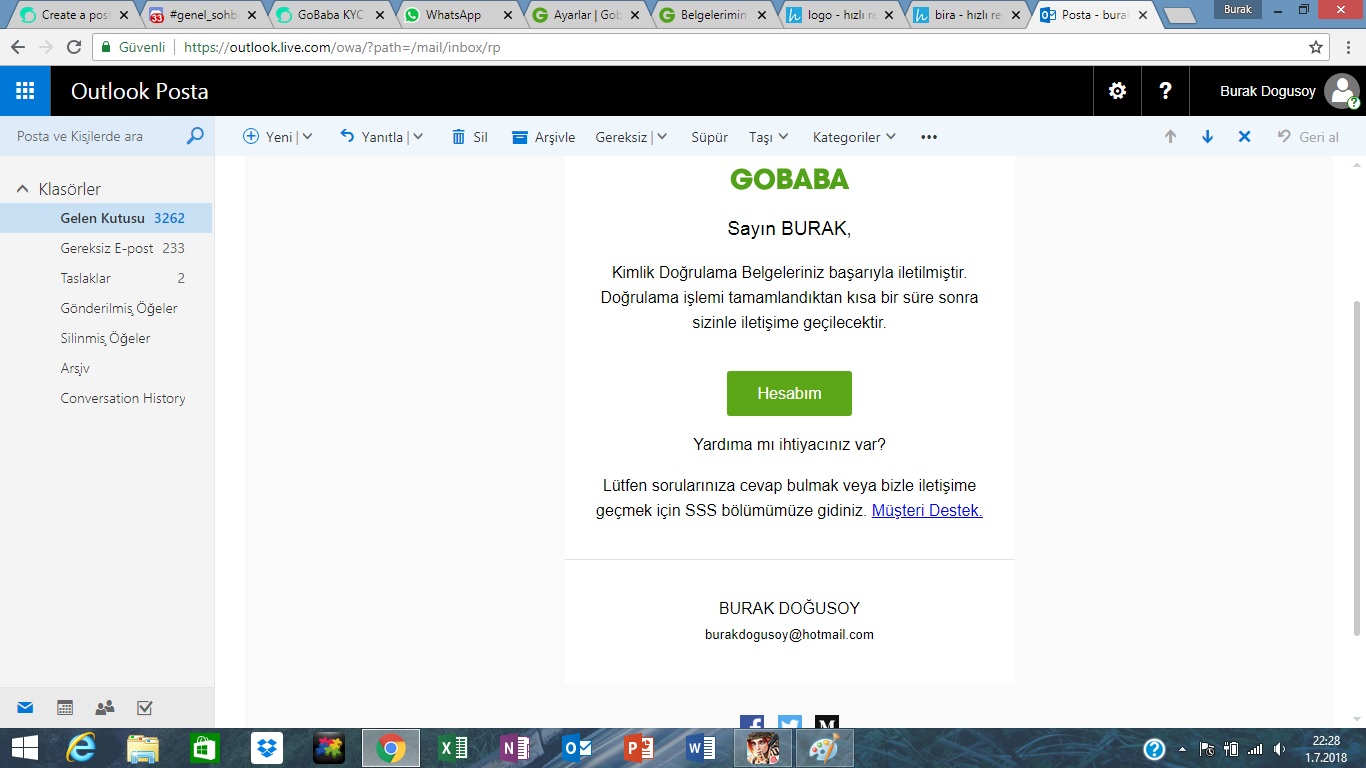Switch to the logo search tab
The image size is (1366, 768).
tap(842, 15)
